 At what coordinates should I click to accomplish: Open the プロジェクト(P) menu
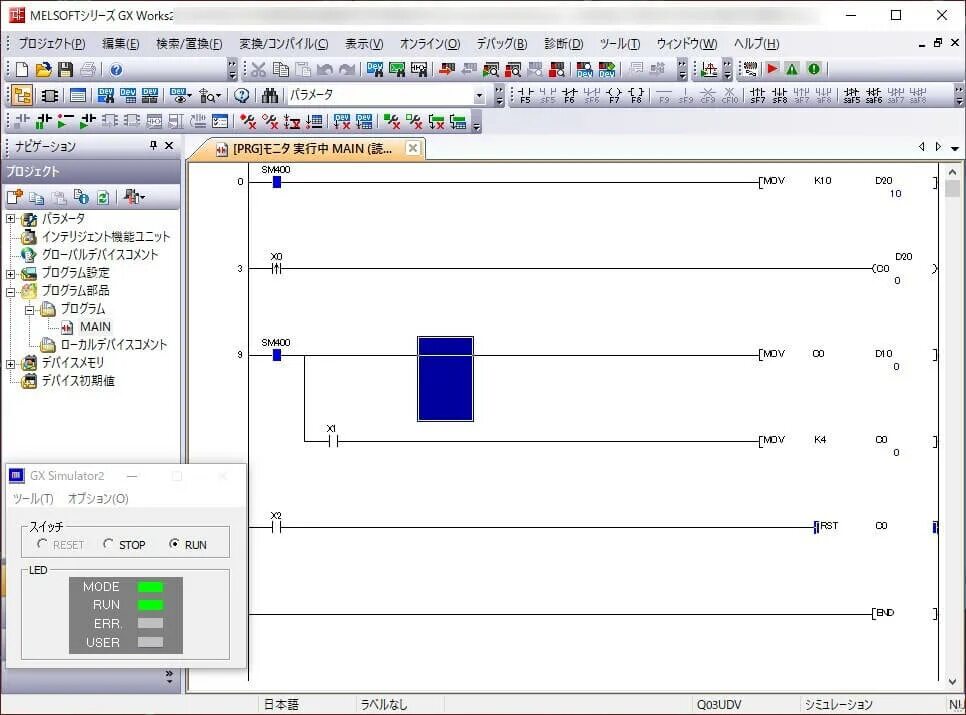coord(52,44)
